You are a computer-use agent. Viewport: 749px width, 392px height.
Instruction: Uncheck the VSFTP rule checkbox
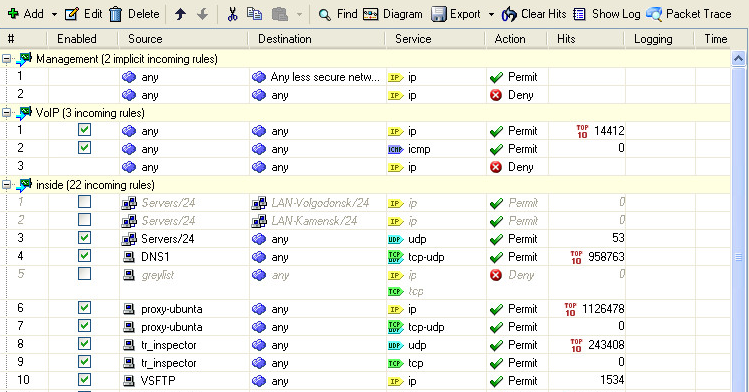pyautogui.click(x=85, y=380)
